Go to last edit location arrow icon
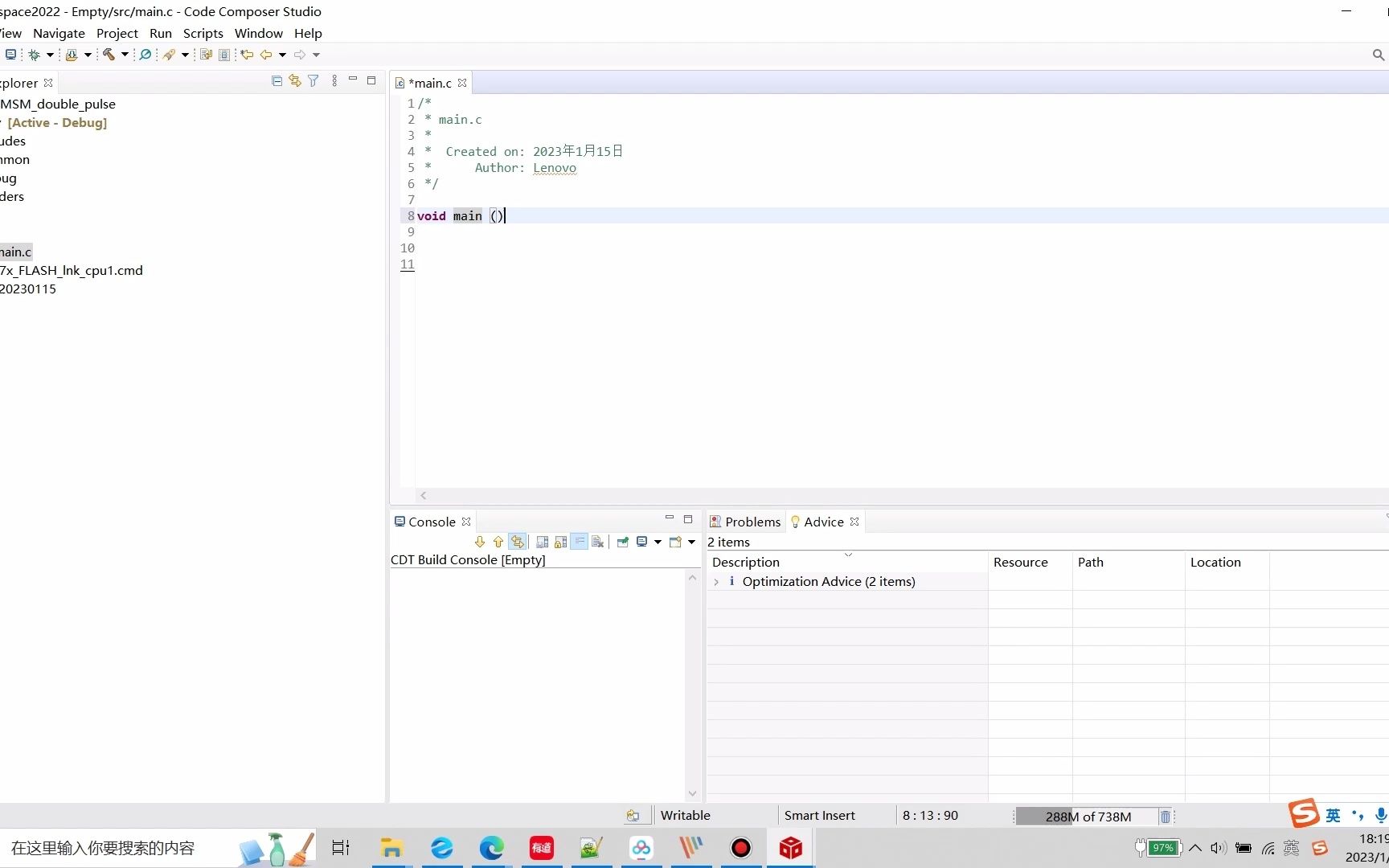 pyautogui.click(x=247, y=55)
